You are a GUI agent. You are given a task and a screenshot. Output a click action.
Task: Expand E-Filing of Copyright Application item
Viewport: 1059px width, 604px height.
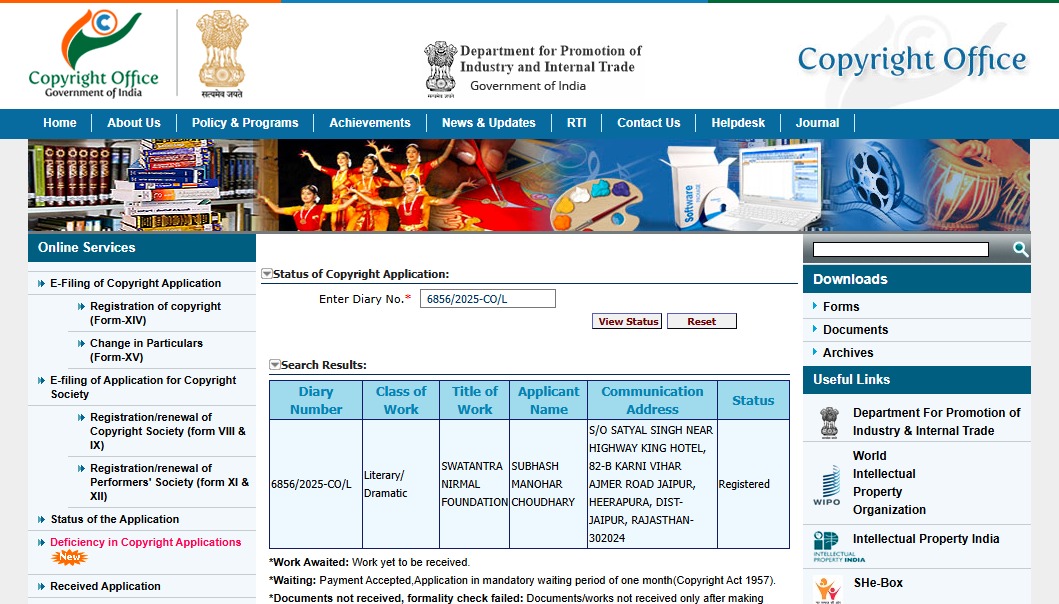point(135,283)
